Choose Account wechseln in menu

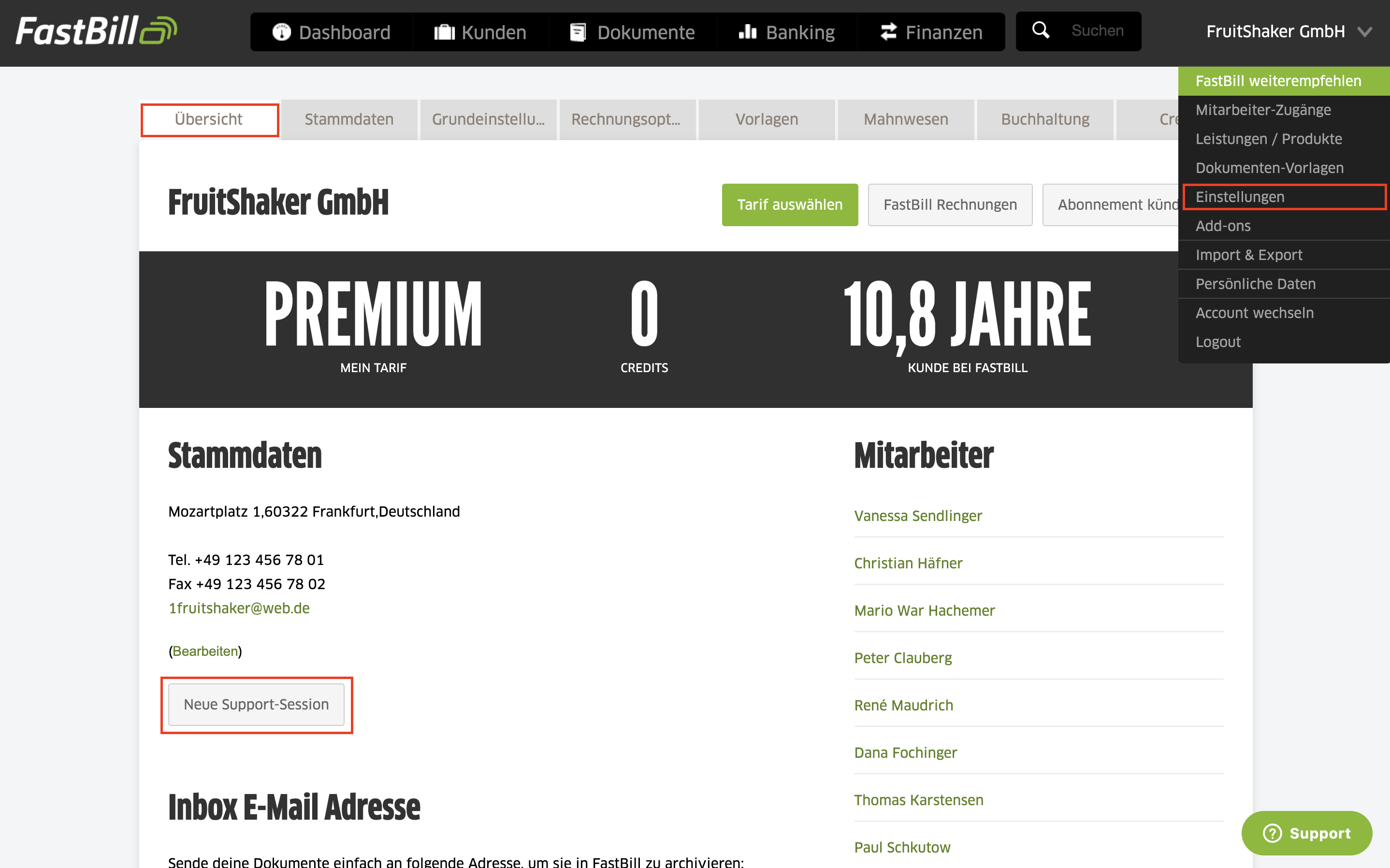pyautogui.click(x=1284, y=313)
